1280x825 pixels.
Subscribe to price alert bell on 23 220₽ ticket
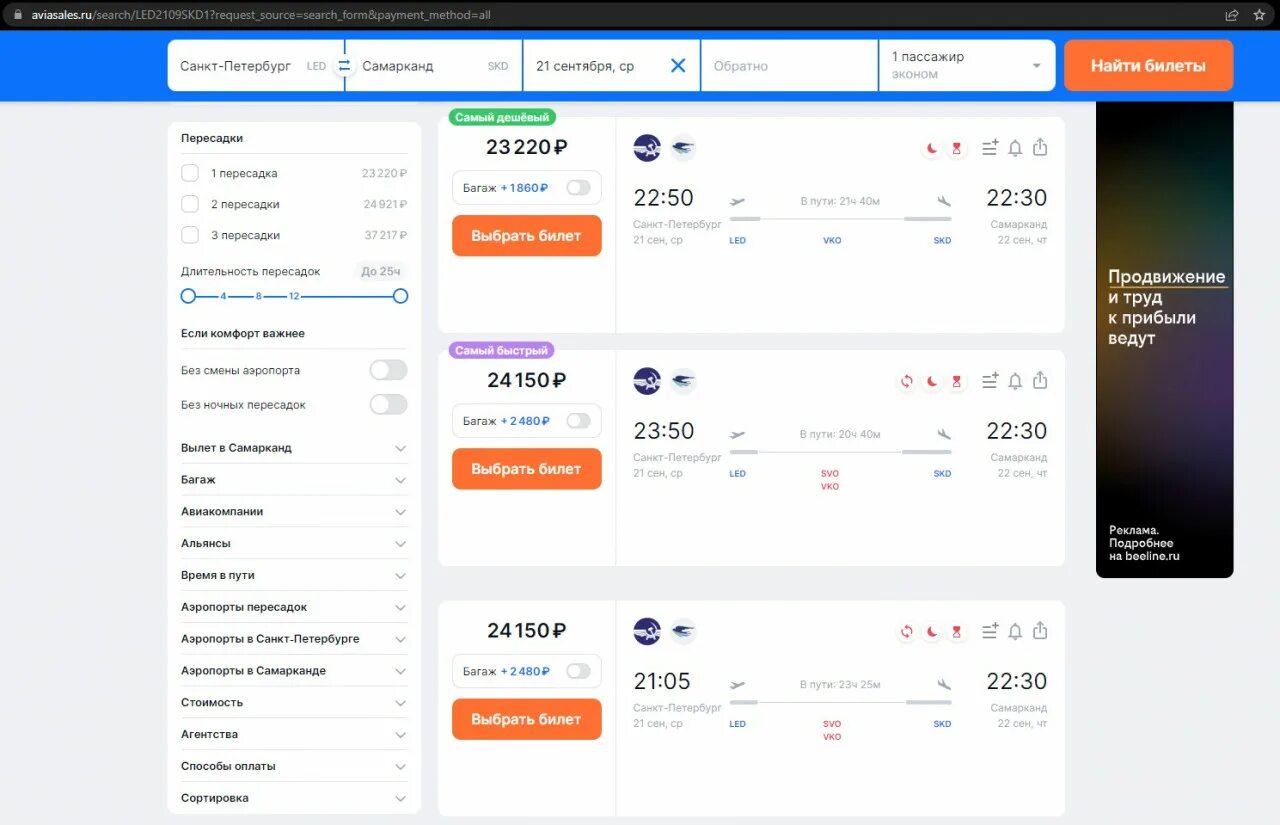[1015, 148]
